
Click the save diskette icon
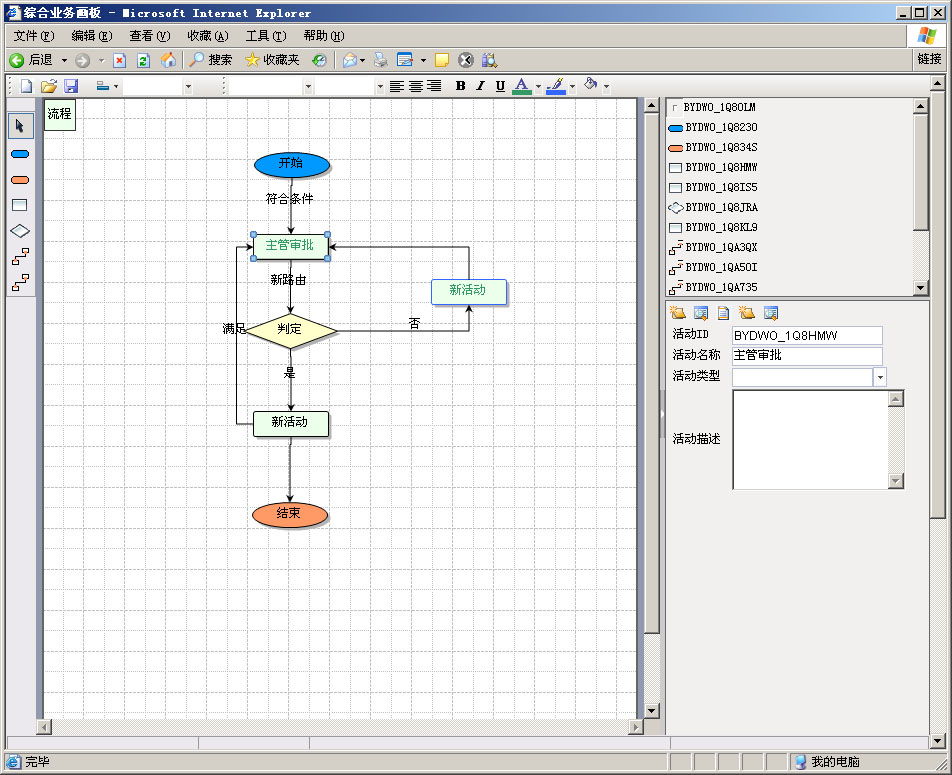click(71, 86)
